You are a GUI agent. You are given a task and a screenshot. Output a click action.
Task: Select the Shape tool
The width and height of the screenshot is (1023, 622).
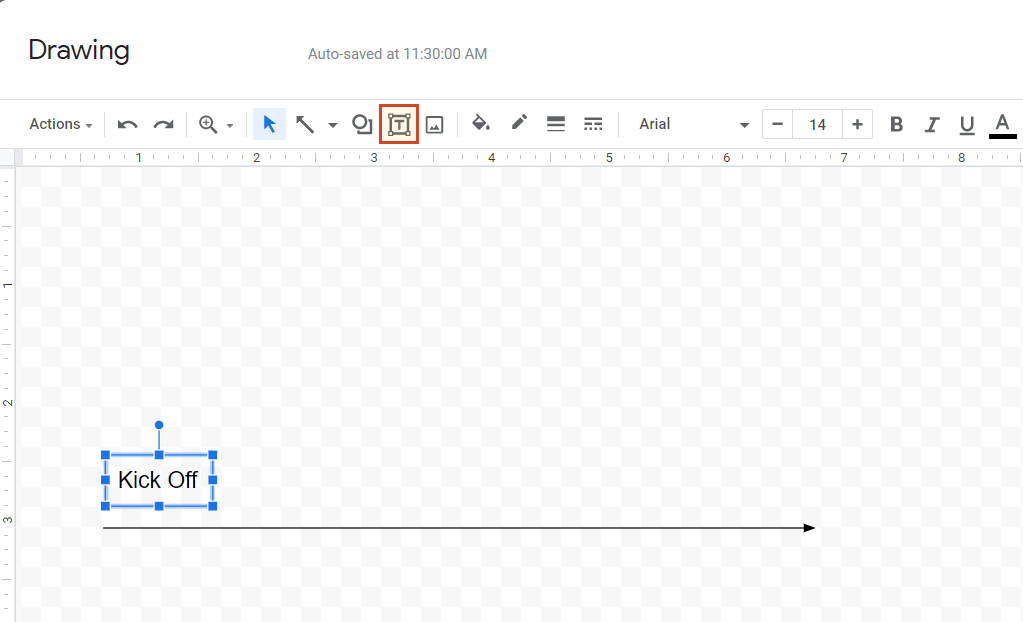pos(361,124)
